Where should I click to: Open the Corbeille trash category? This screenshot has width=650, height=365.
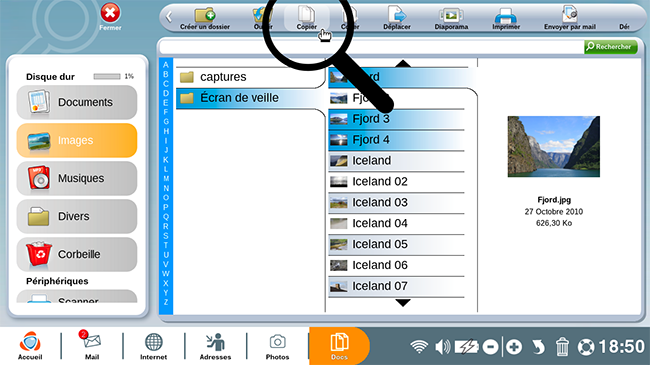tap(77, 254)
